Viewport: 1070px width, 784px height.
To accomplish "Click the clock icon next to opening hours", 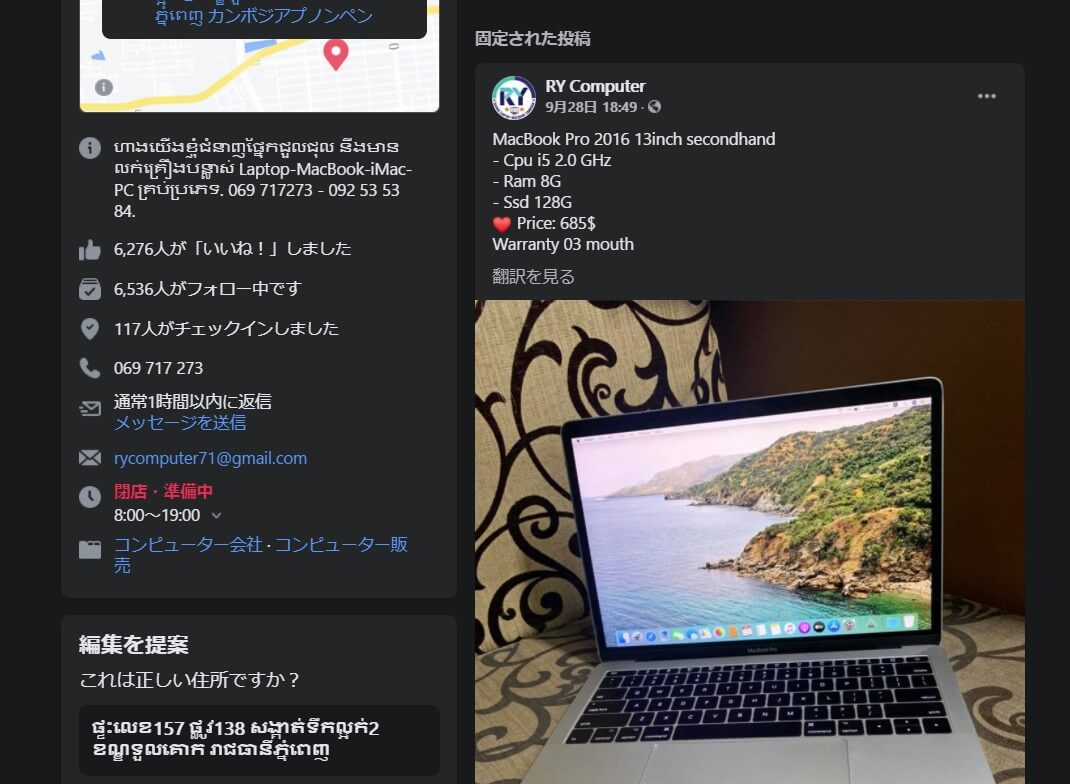I will click(x=89, y=496).
